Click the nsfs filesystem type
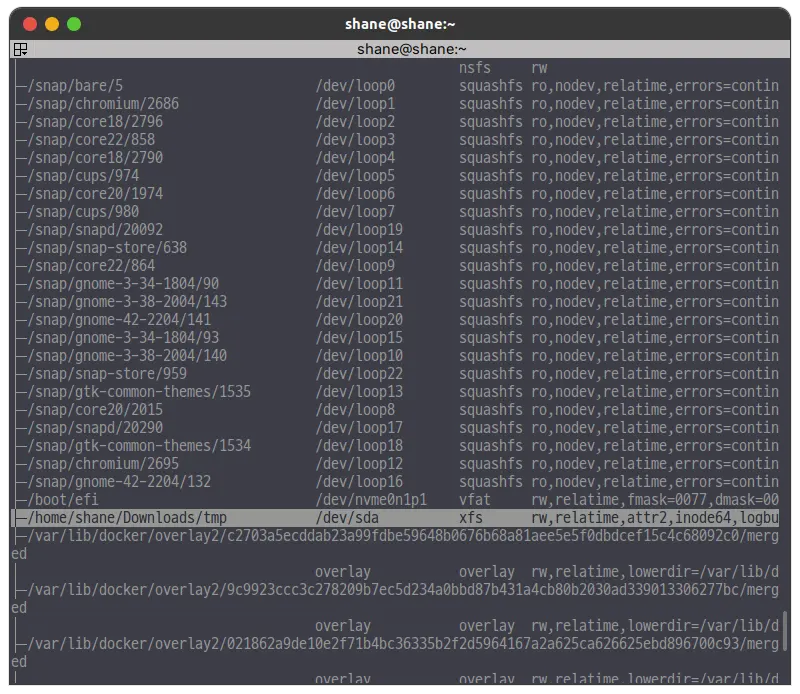 click(x=474, y=68)
